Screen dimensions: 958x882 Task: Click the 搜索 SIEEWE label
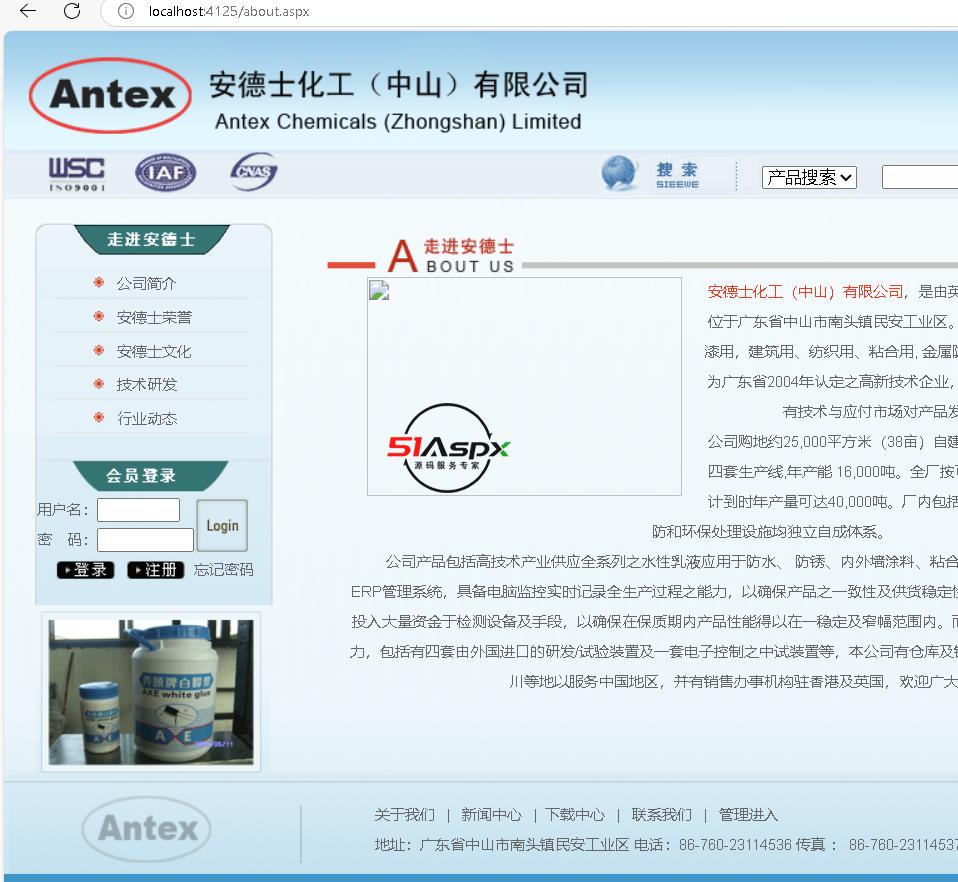pos(677,175)
